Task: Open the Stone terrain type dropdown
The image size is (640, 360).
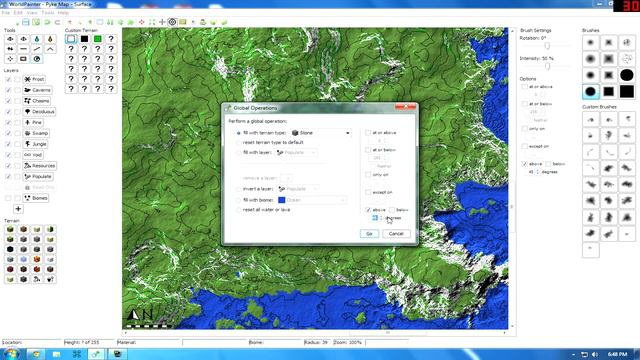Action: [321, 133]
